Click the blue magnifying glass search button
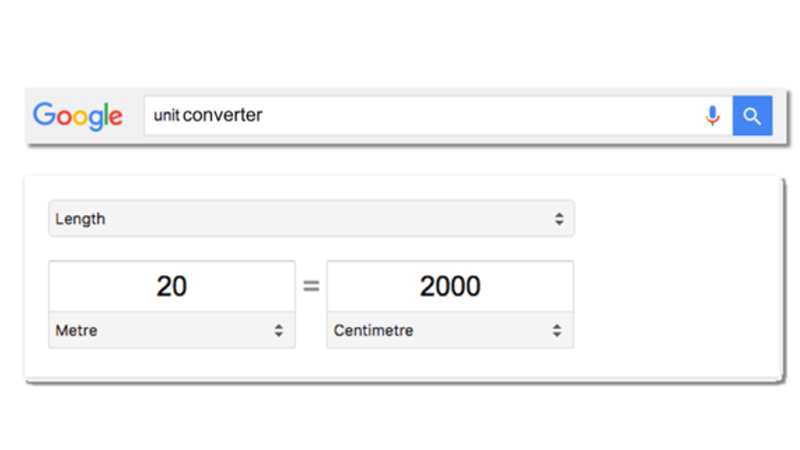This screenshot has width=800, height=450. 752,116
